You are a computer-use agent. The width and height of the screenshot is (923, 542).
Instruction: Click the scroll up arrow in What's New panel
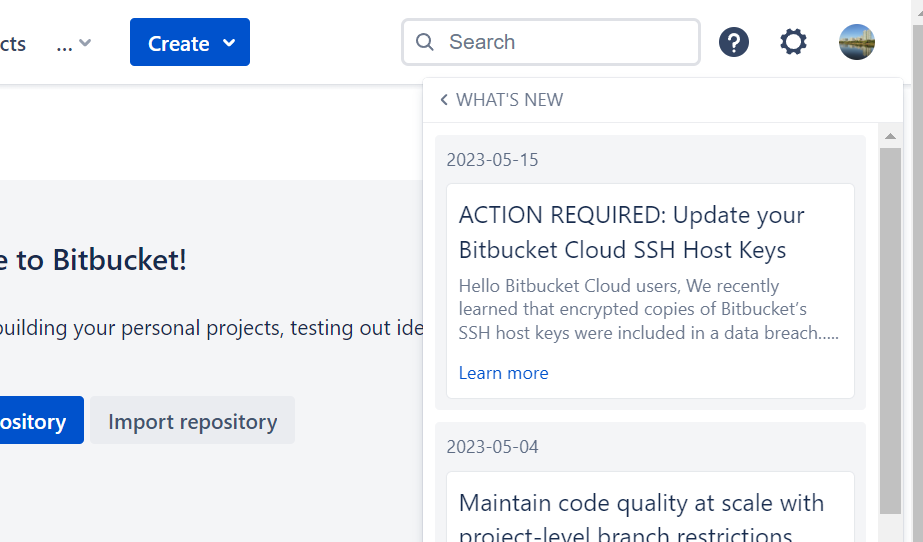click(x=890, y=136)
